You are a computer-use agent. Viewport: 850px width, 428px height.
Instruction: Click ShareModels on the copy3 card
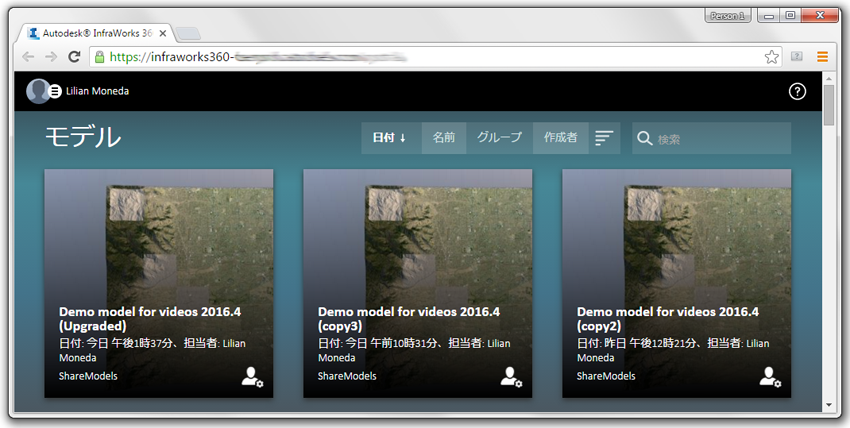click(347, 376)
